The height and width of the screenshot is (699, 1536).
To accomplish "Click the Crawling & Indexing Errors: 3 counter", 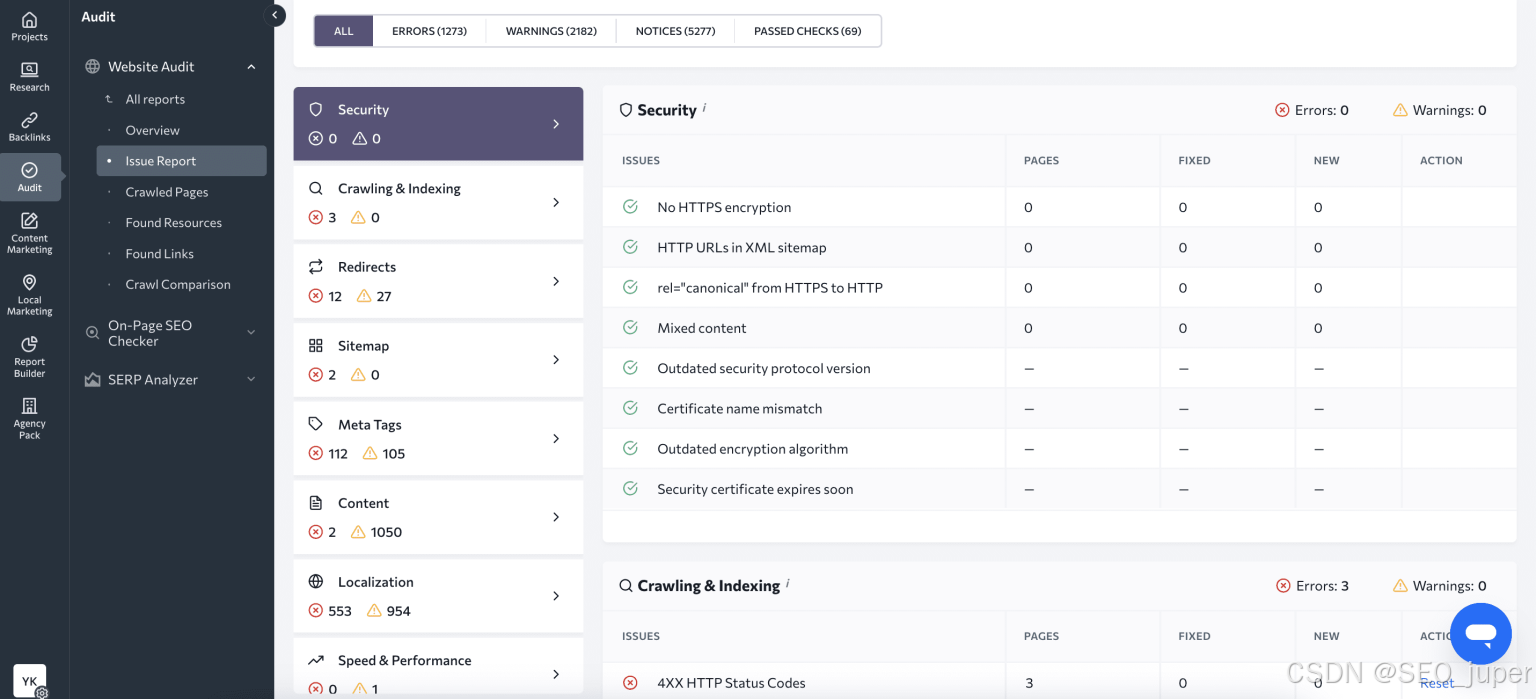I will click(1312, 586).
